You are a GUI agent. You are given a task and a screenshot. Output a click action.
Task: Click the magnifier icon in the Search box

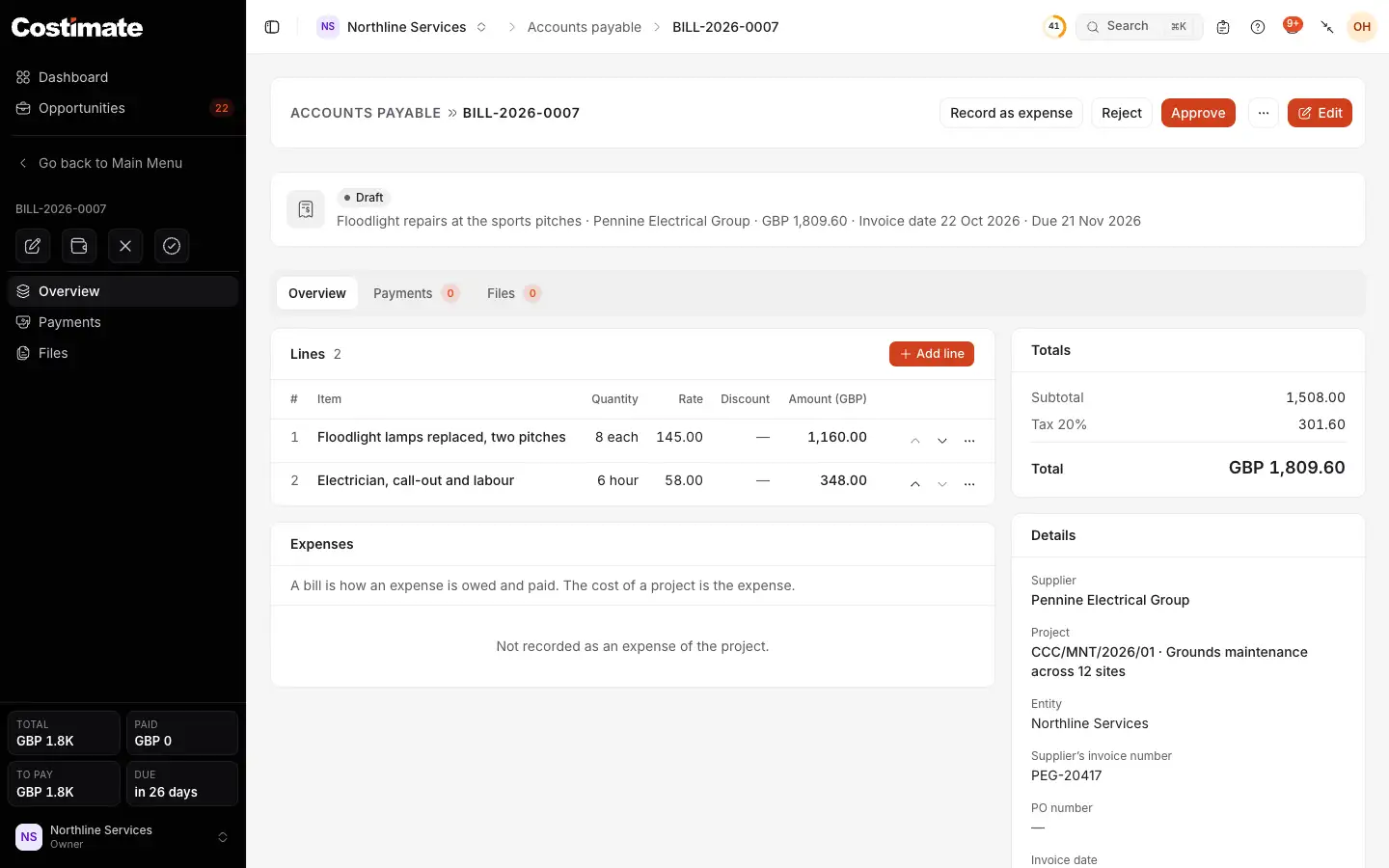click(1093, 27)
